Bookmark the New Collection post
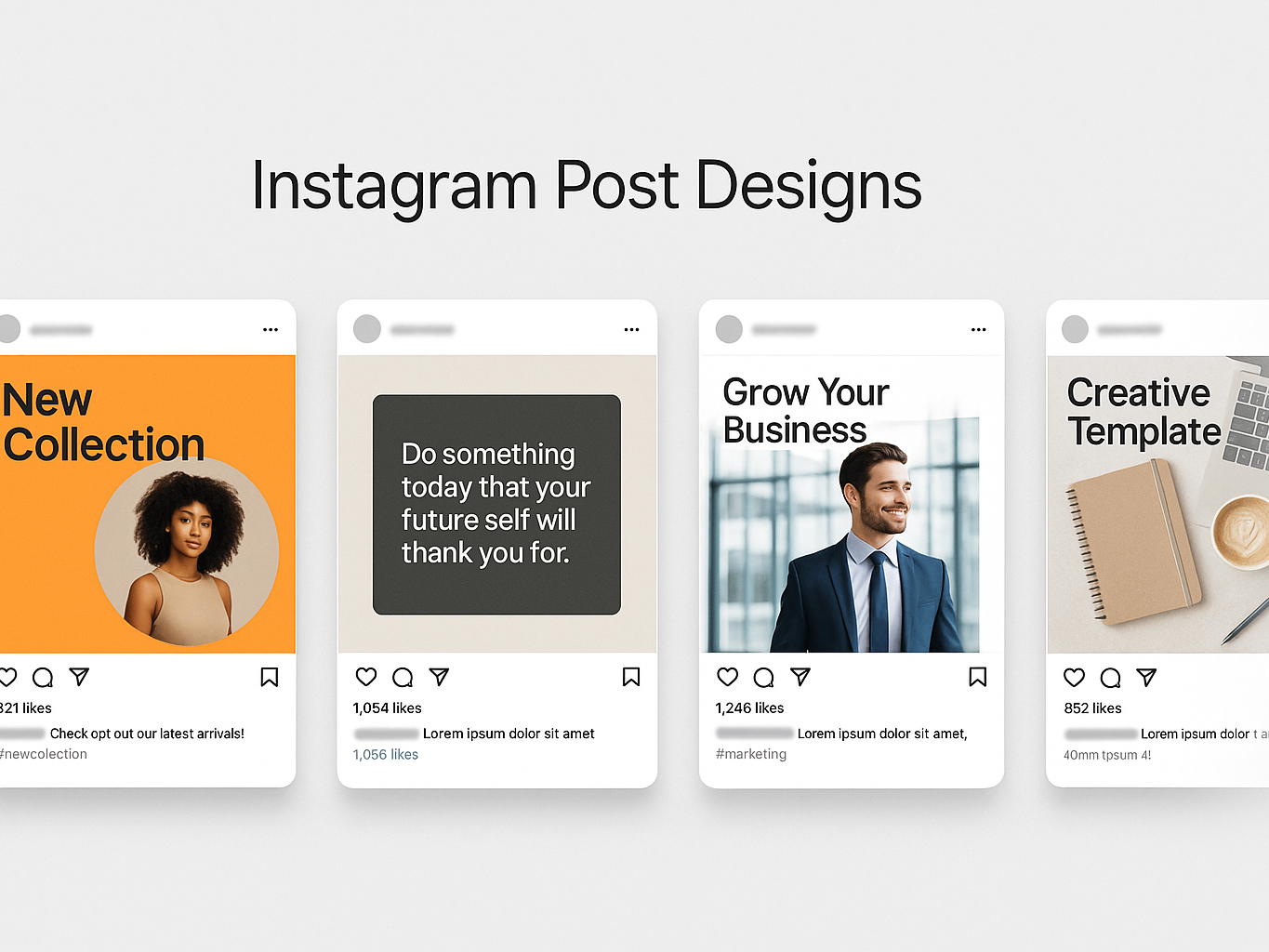The height and width of the screenshot is (952, 1269). tap(270, 677)
